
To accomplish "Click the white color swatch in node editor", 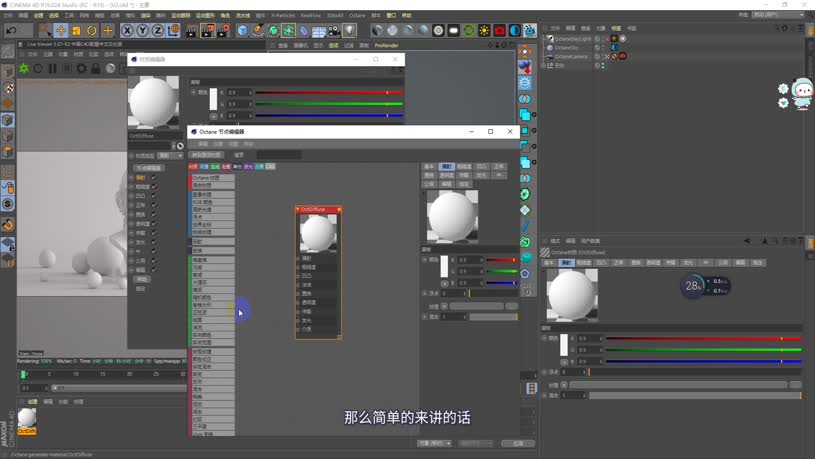I will click(444, 267).
